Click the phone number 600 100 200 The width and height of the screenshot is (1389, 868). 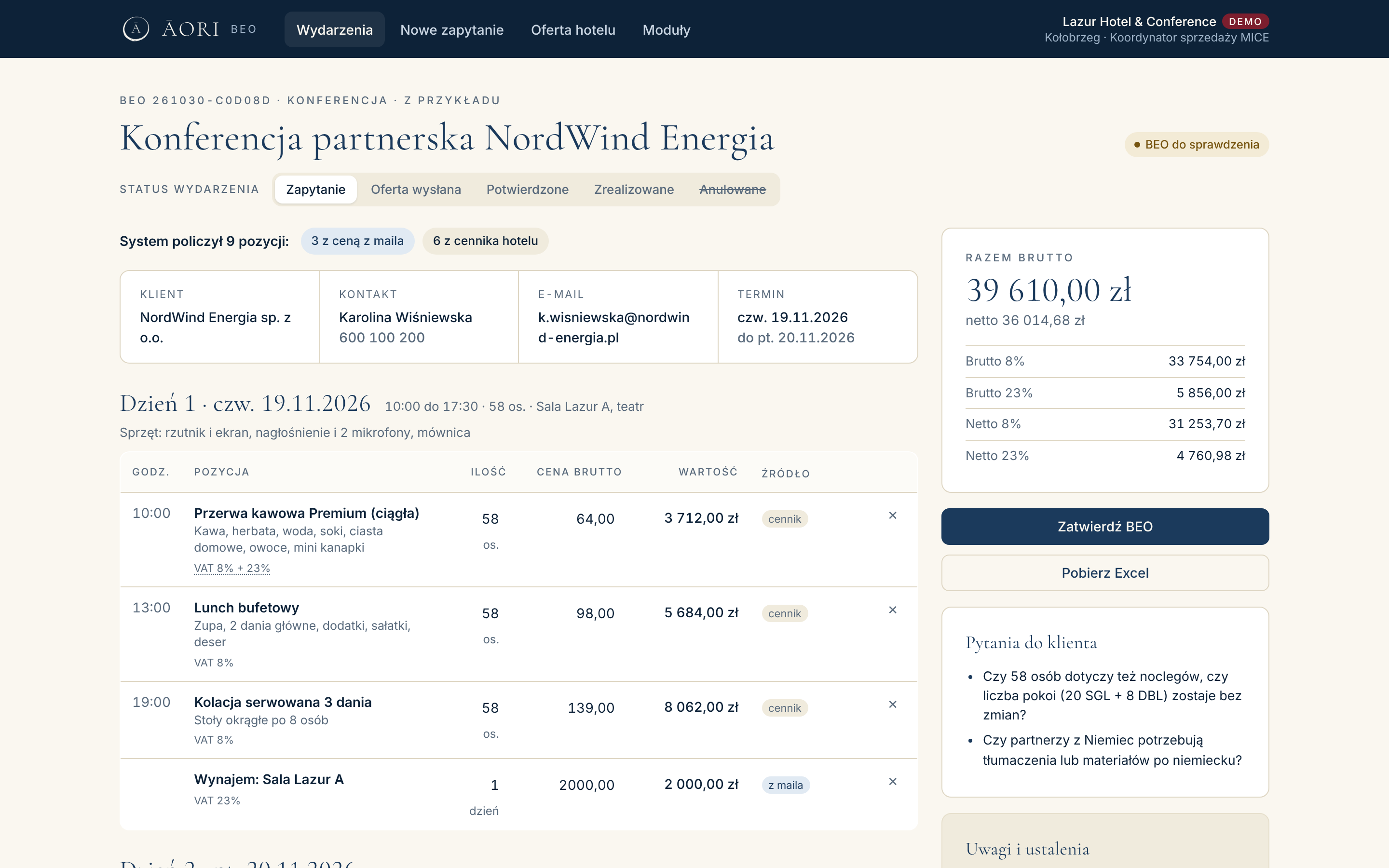pyautogui.click(x=381, y=338)
